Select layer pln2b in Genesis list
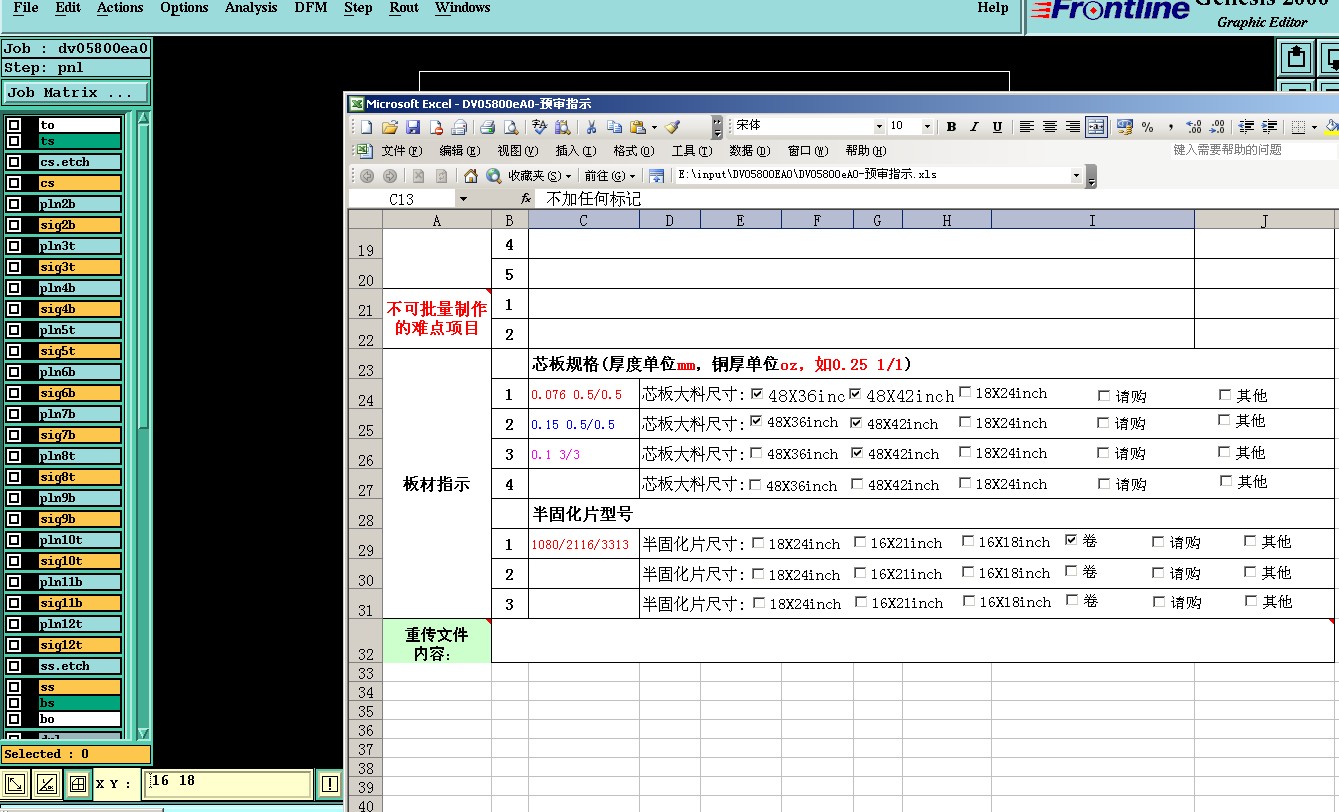This screenshot has height=812, width=1339. 79,204
